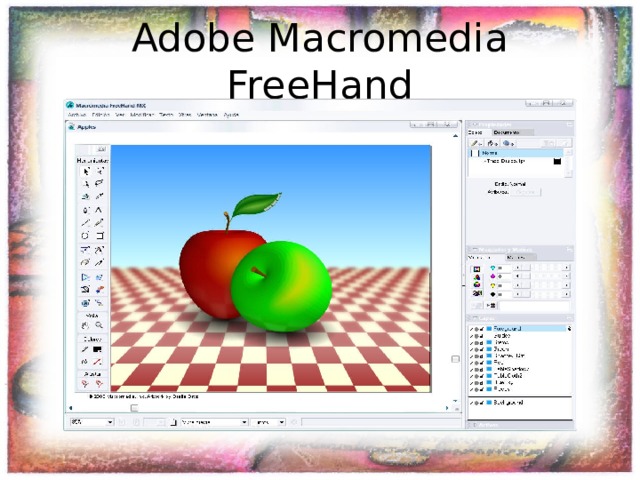Click the add-to-swatches icon in mixer

[x=491, y=305]
